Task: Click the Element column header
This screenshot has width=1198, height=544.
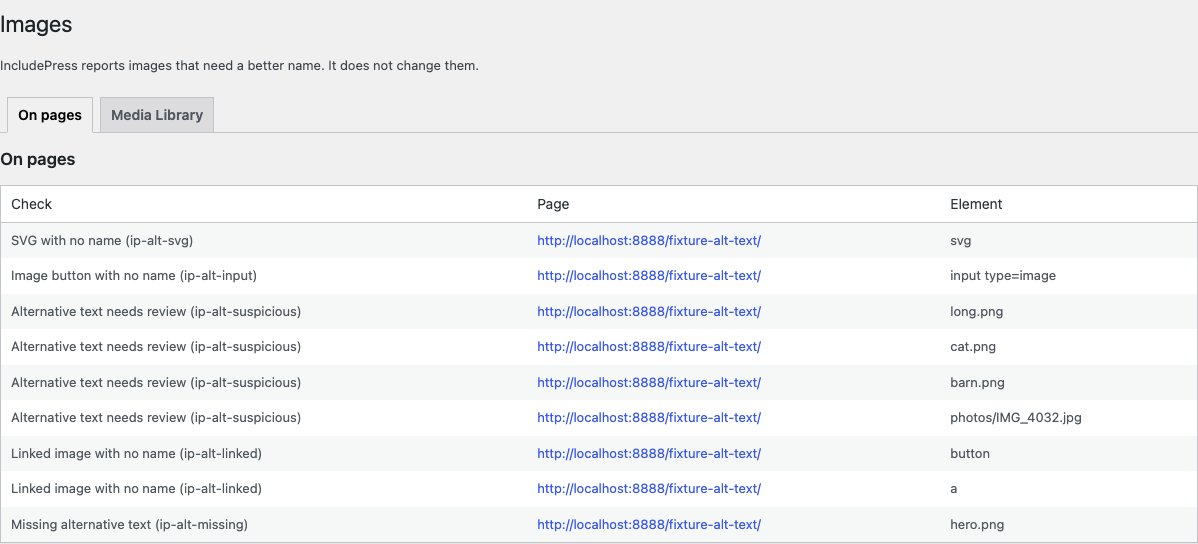Action: (x=976, y=204)
